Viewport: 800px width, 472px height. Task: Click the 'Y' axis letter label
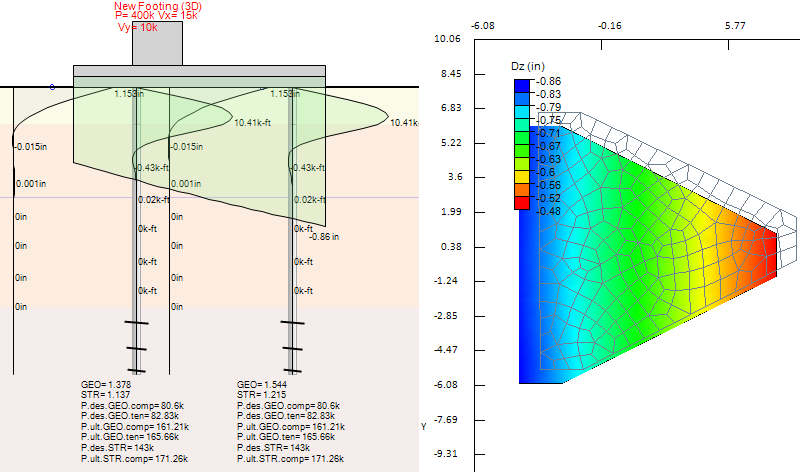(x=423, y=427)
